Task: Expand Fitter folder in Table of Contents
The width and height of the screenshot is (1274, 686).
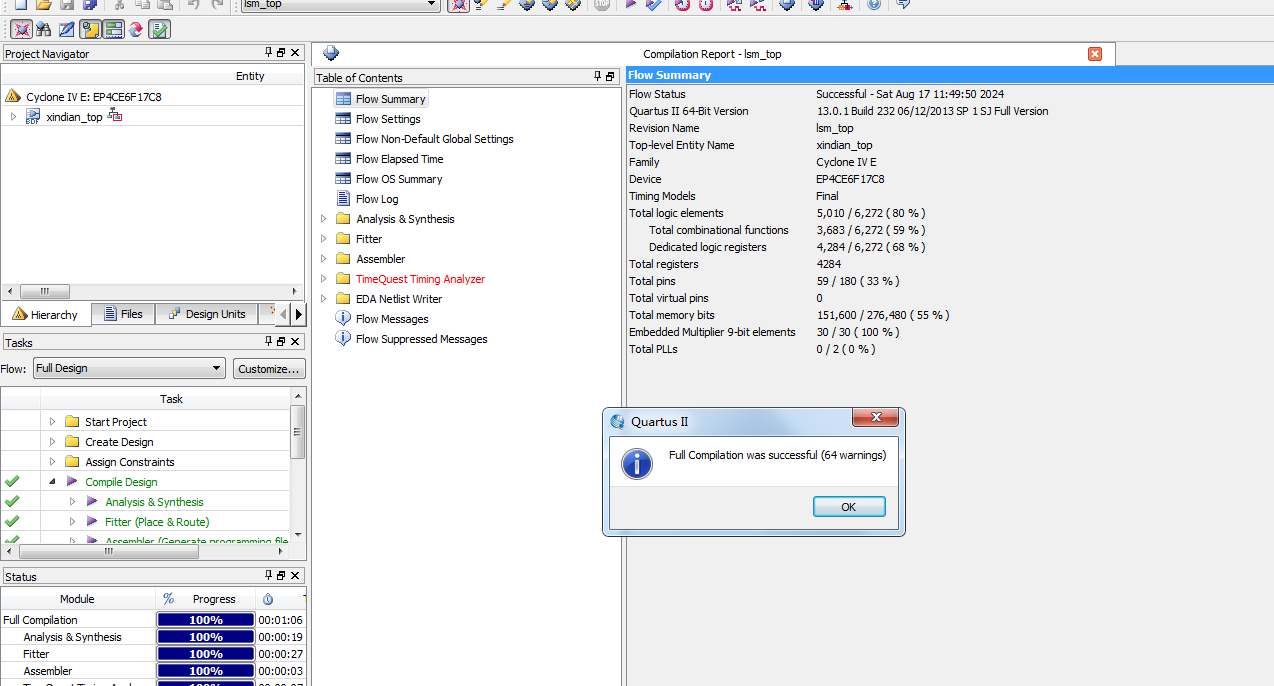Action: point(323,239)
